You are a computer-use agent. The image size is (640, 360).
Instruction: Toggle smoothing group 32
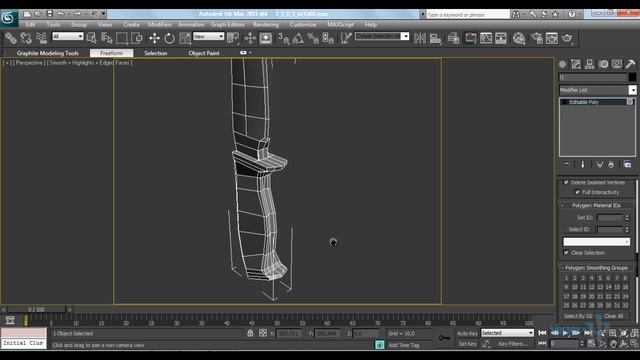click(x=625, y=305)
